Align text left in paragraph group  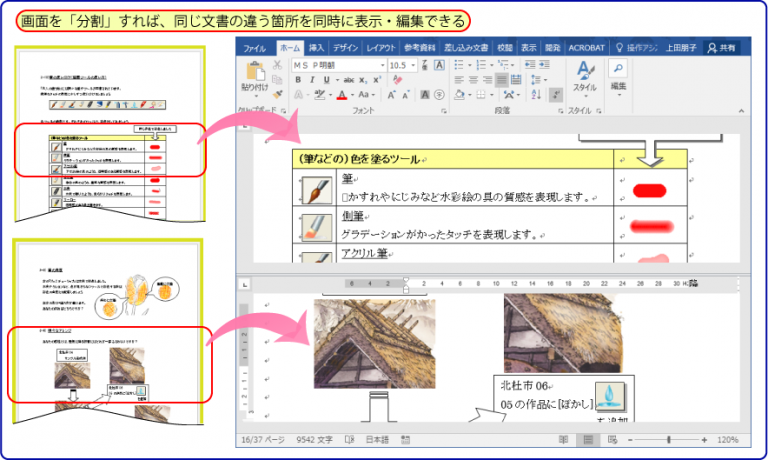459,80
